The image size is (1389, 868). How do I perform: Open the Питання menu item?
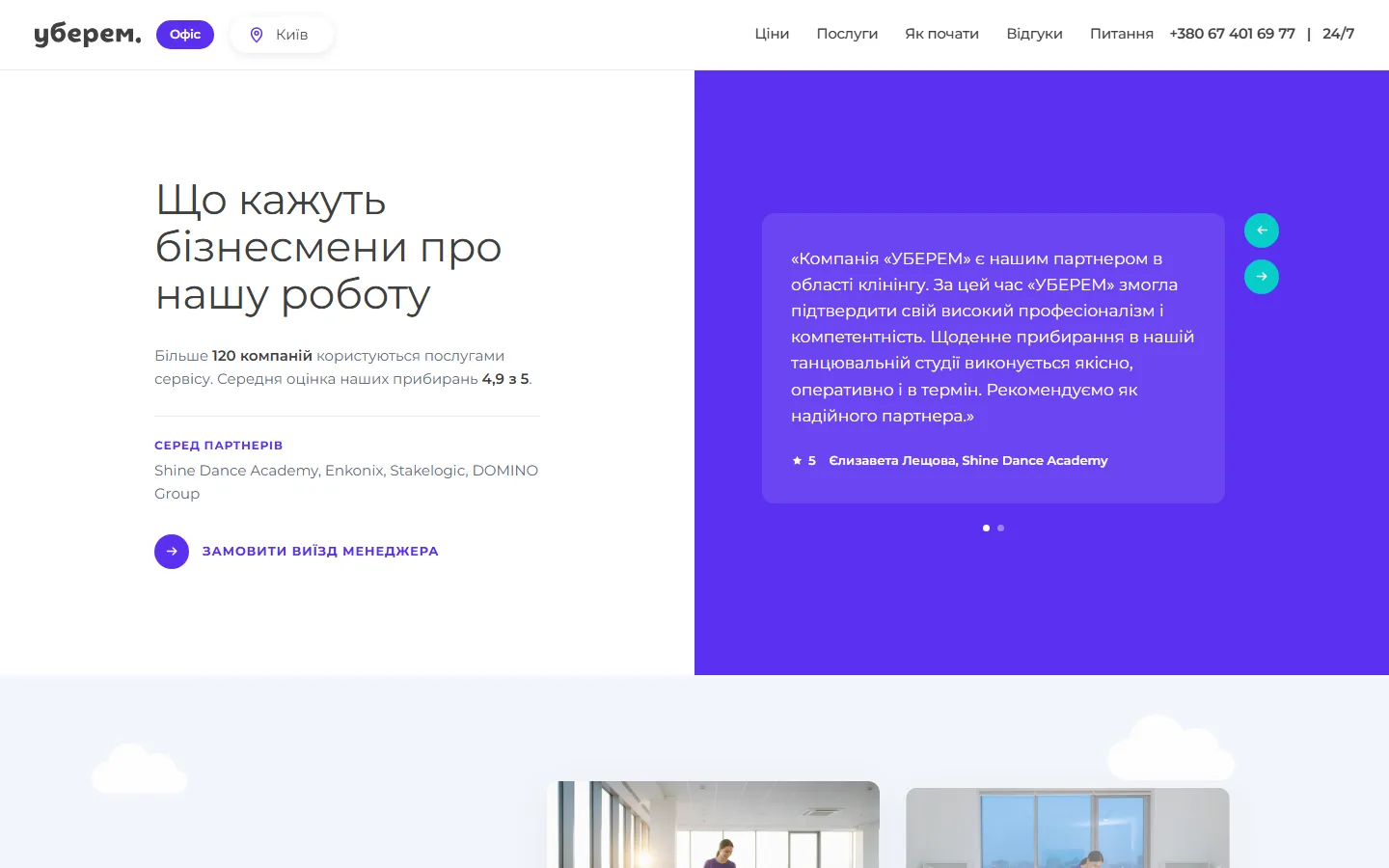click(x=1122, y=34)
